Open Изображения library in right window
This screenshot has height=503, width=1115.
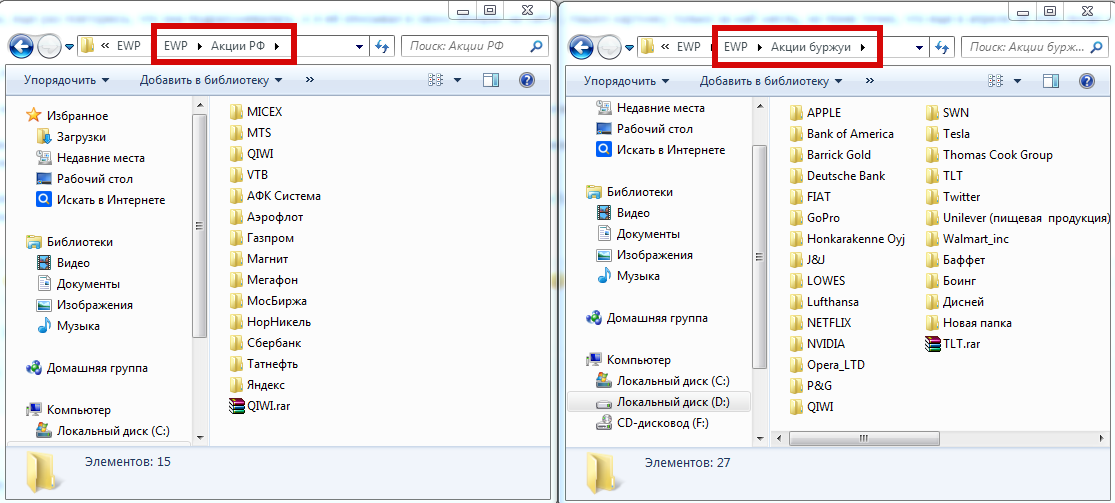[644, 255]
